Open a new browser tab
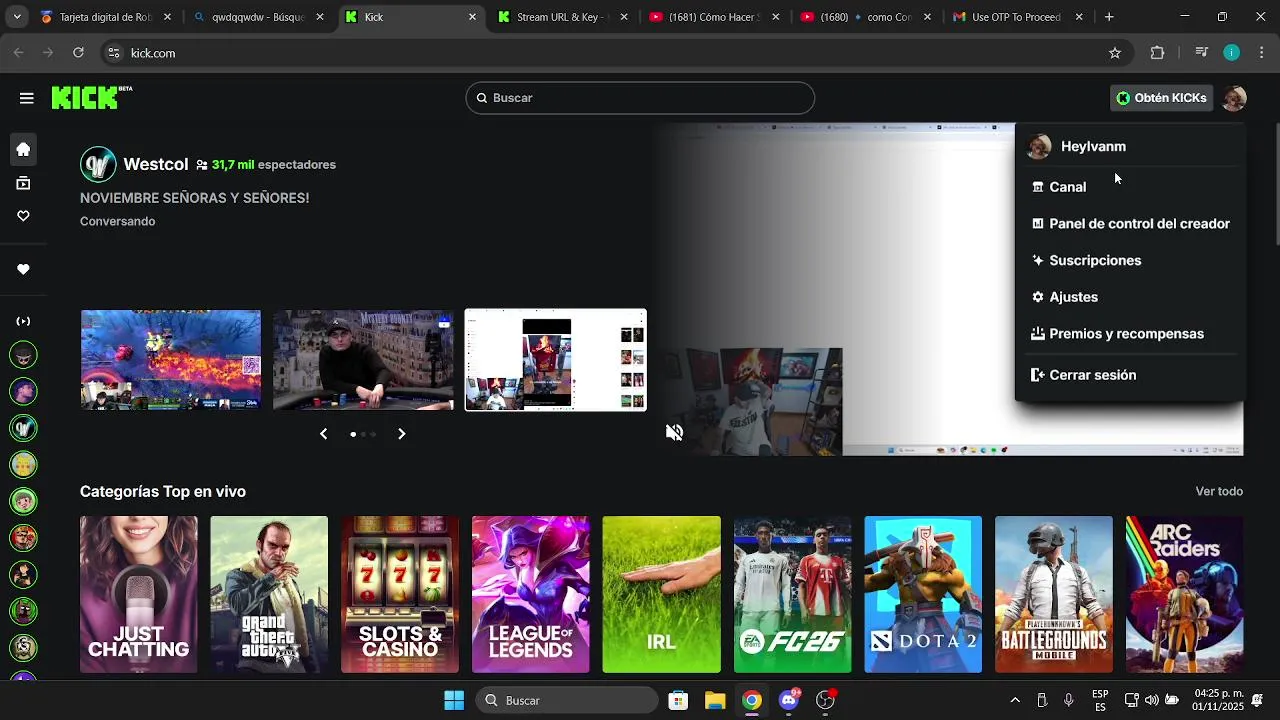Viewport: 1280px width, 720px height. (1109, 17)
